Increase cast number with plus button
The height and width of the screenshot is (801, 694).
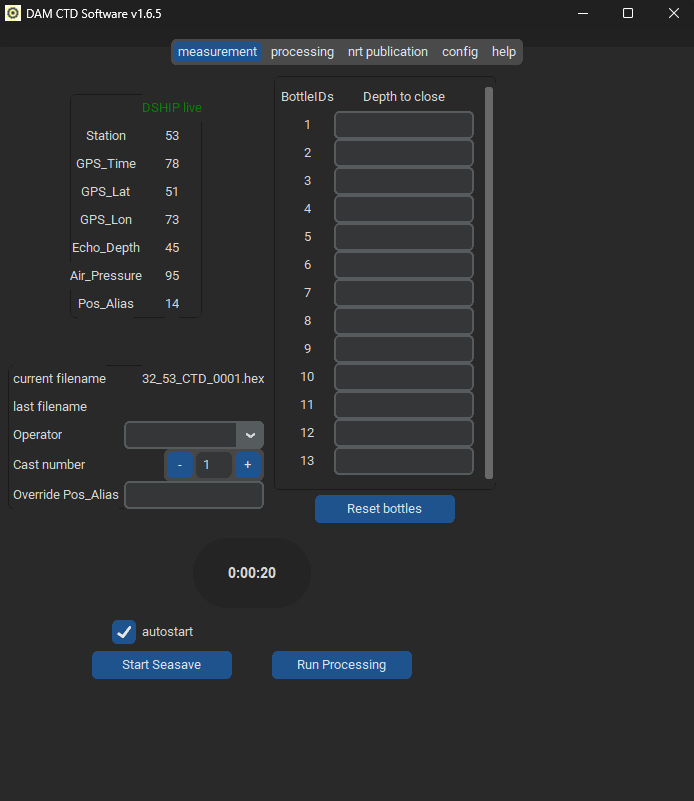[248, 465]
